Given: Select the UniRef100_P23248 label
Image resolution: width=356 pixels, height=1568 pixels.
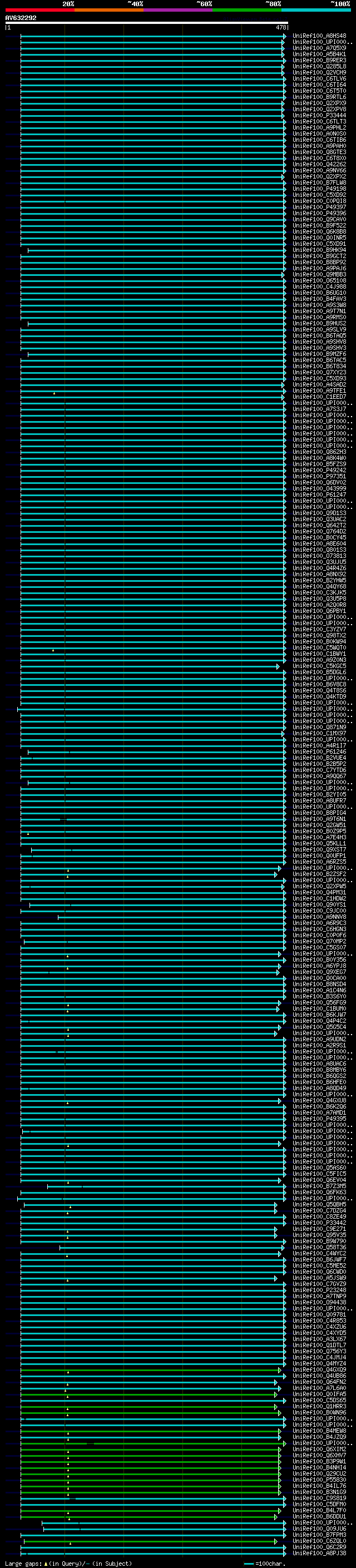Looking at the screenshot, I should click(319, 1290).
